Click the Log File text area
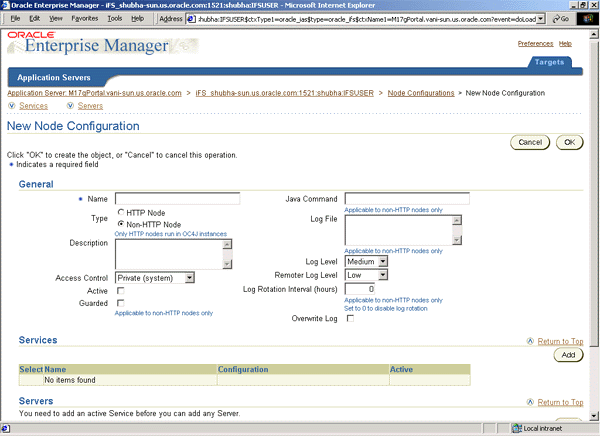The image size is (600, 436). click(x=398, y=230)
